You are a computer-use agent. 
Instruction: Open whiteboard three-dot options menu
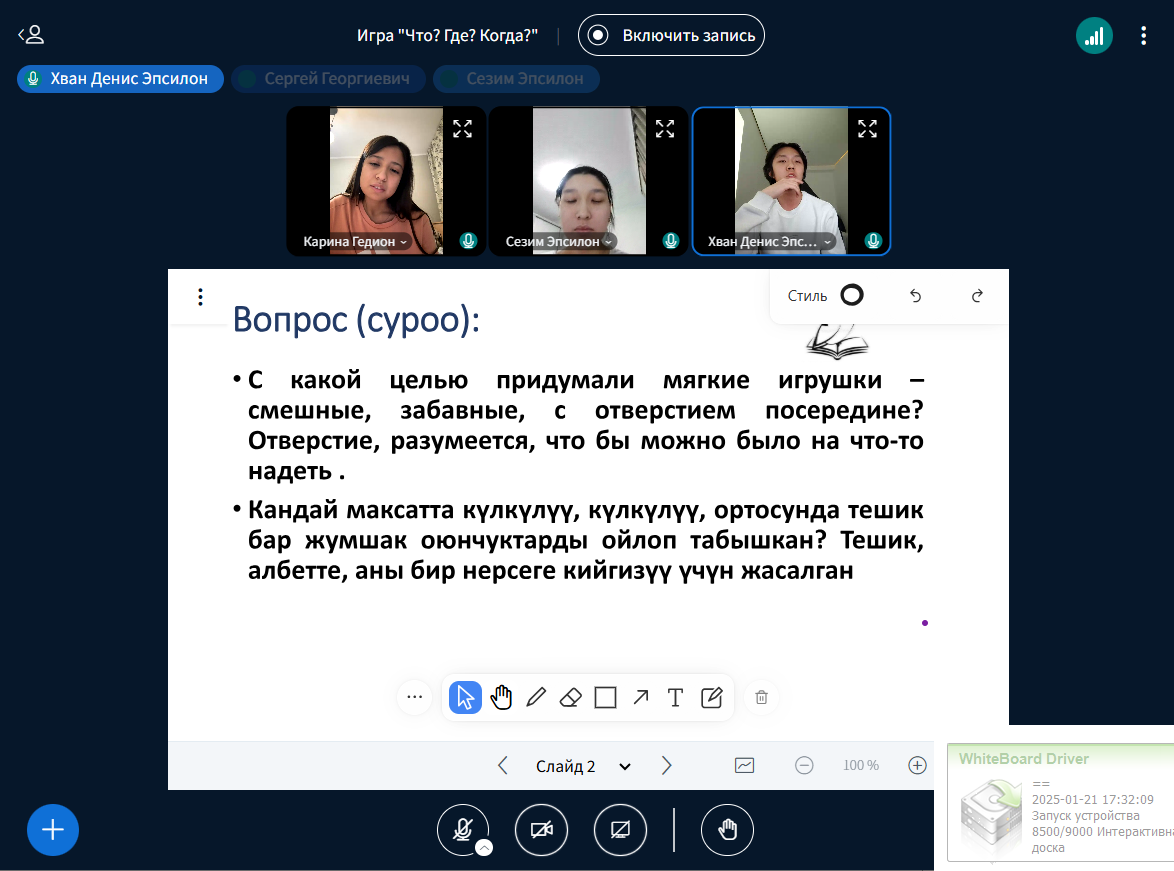tap(201, 297)
